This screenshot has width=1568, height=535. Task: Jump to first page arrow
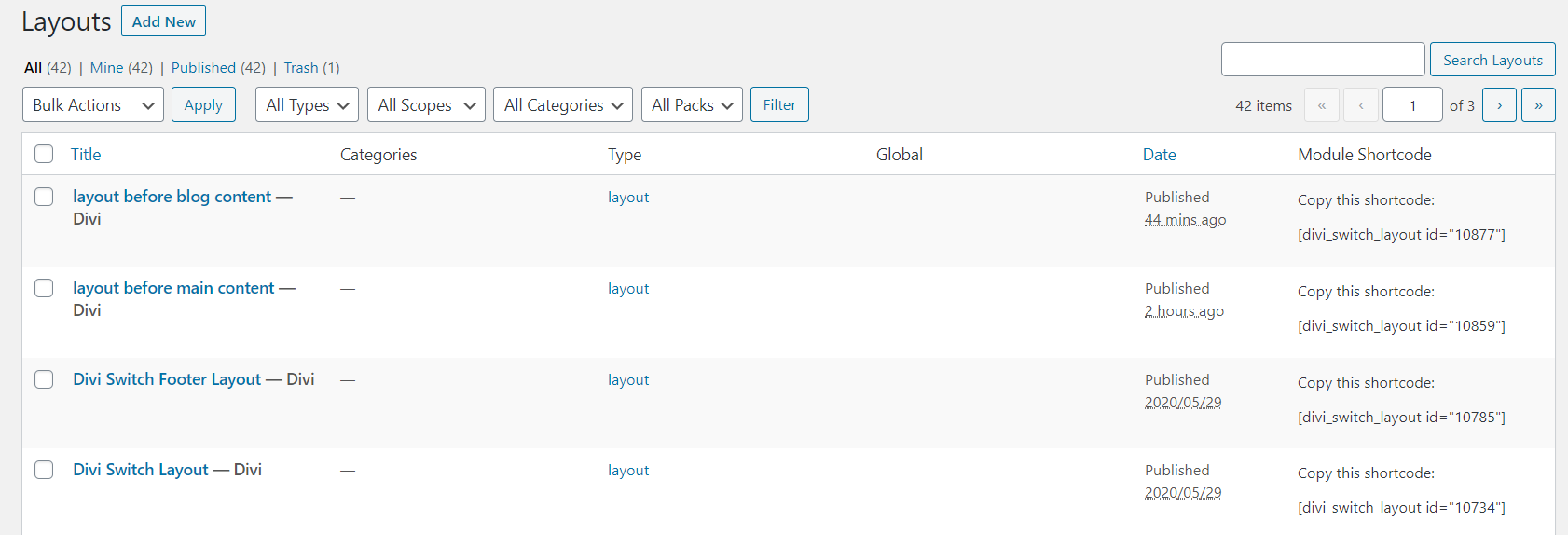[1322, 105]
